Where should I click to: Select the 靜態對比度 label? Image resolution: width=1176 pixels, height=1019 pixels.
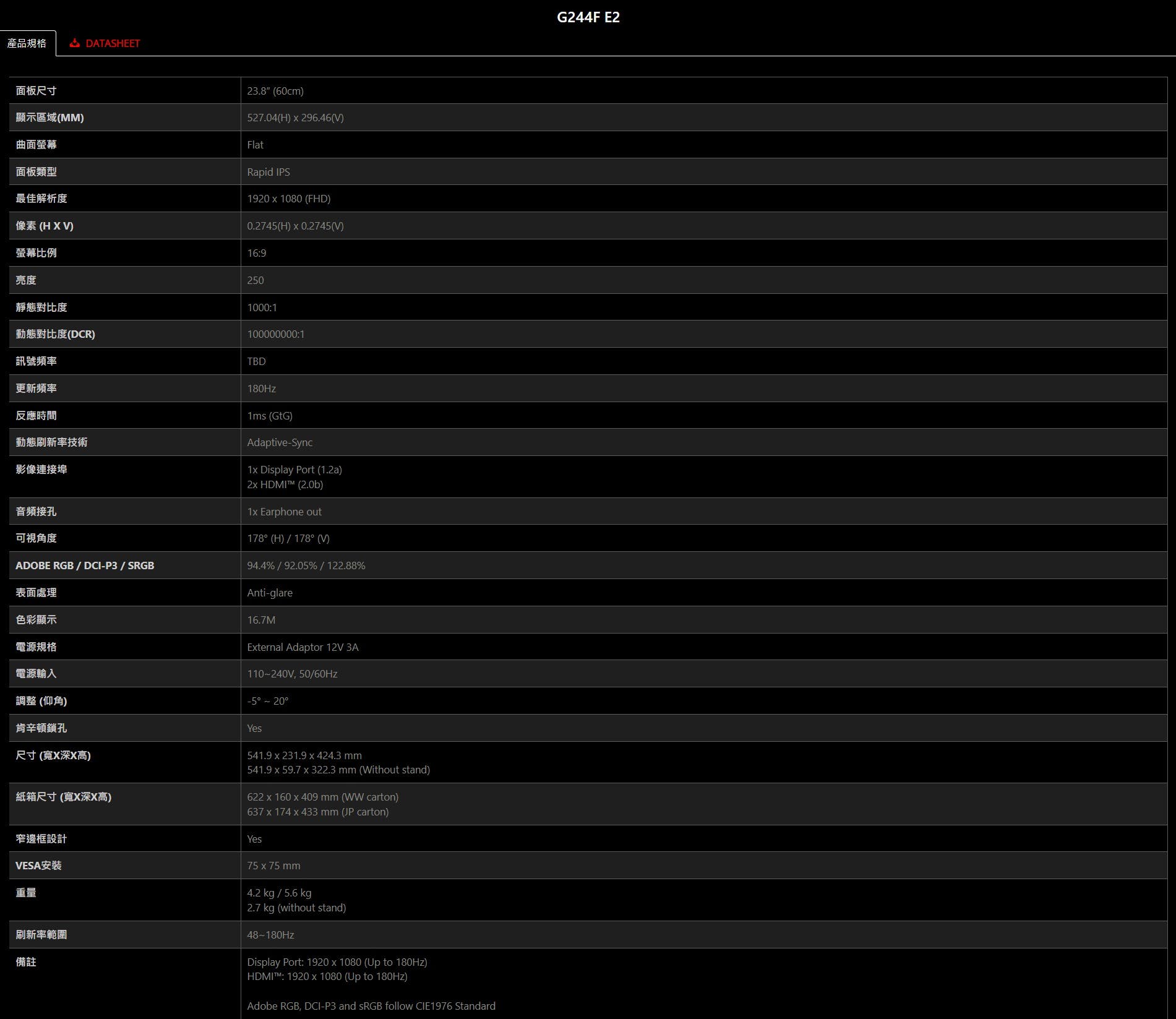41,307
